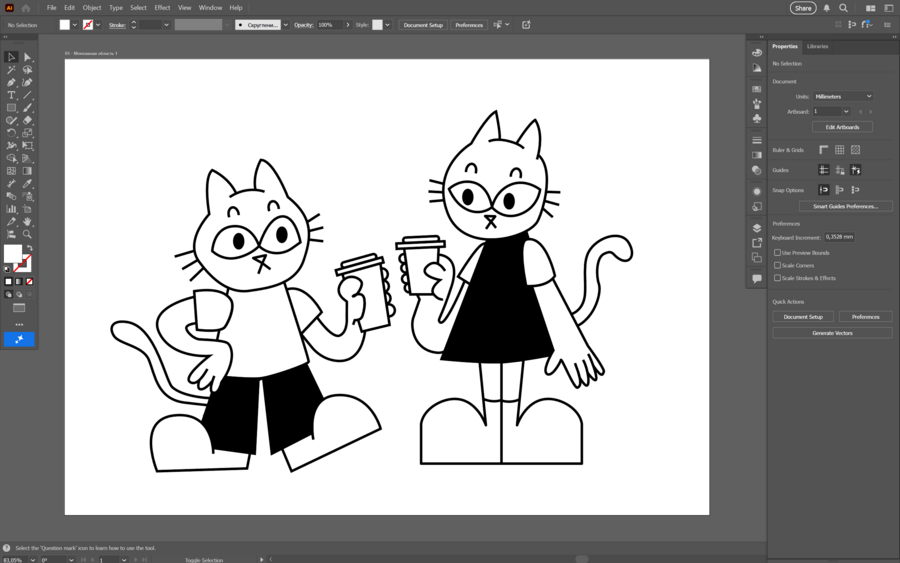Select the Hand tool

pyautogui.click(x=27, y=222)
